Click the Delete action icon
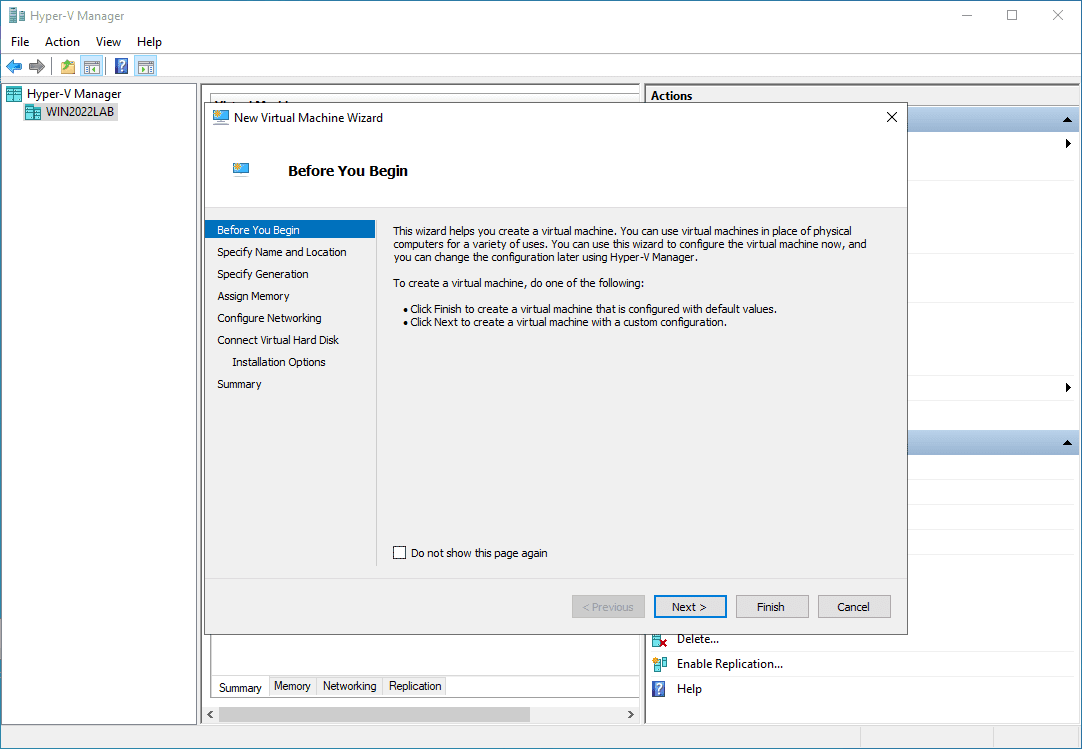 pos(660,640)
